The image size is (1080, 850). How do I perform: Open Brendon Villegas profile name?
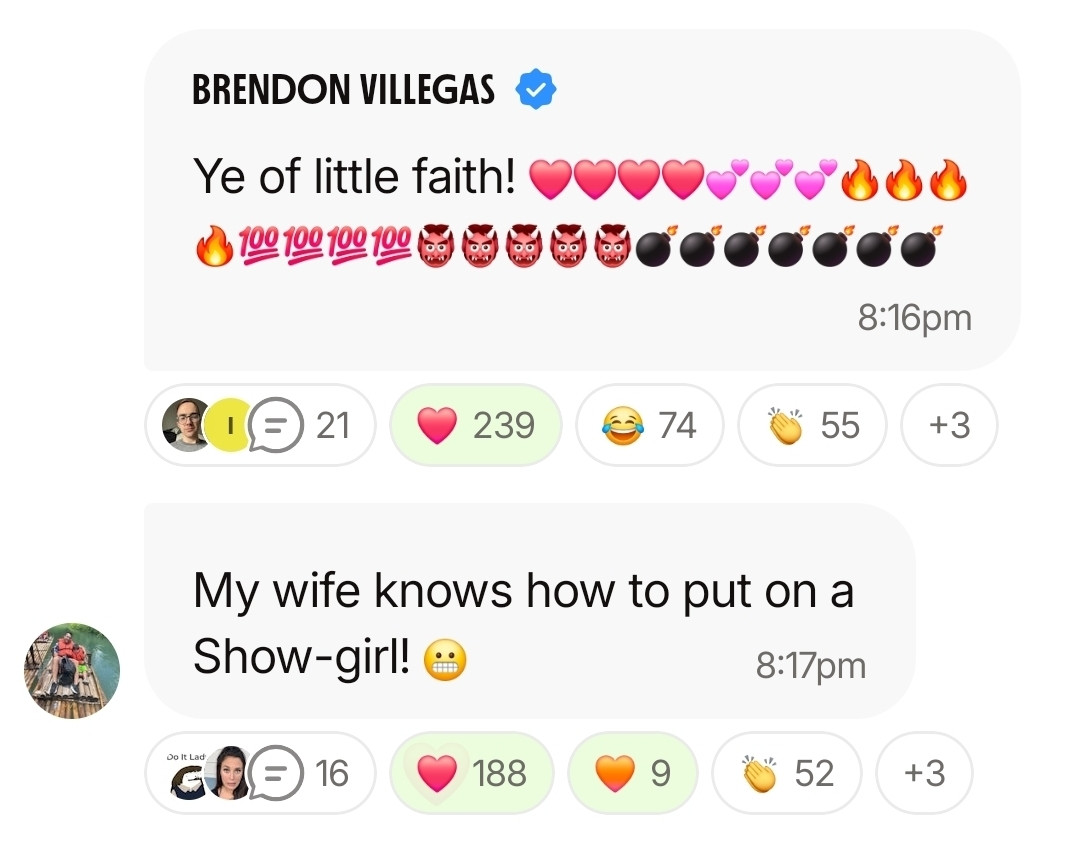click(343, 90)
